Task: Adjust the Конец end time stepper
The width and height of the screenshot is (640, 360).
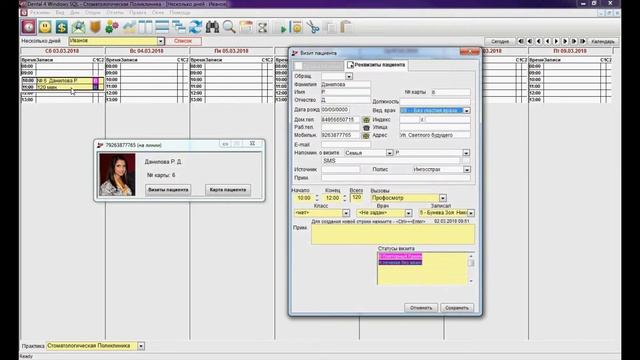Action: click(x=345, y=198)
